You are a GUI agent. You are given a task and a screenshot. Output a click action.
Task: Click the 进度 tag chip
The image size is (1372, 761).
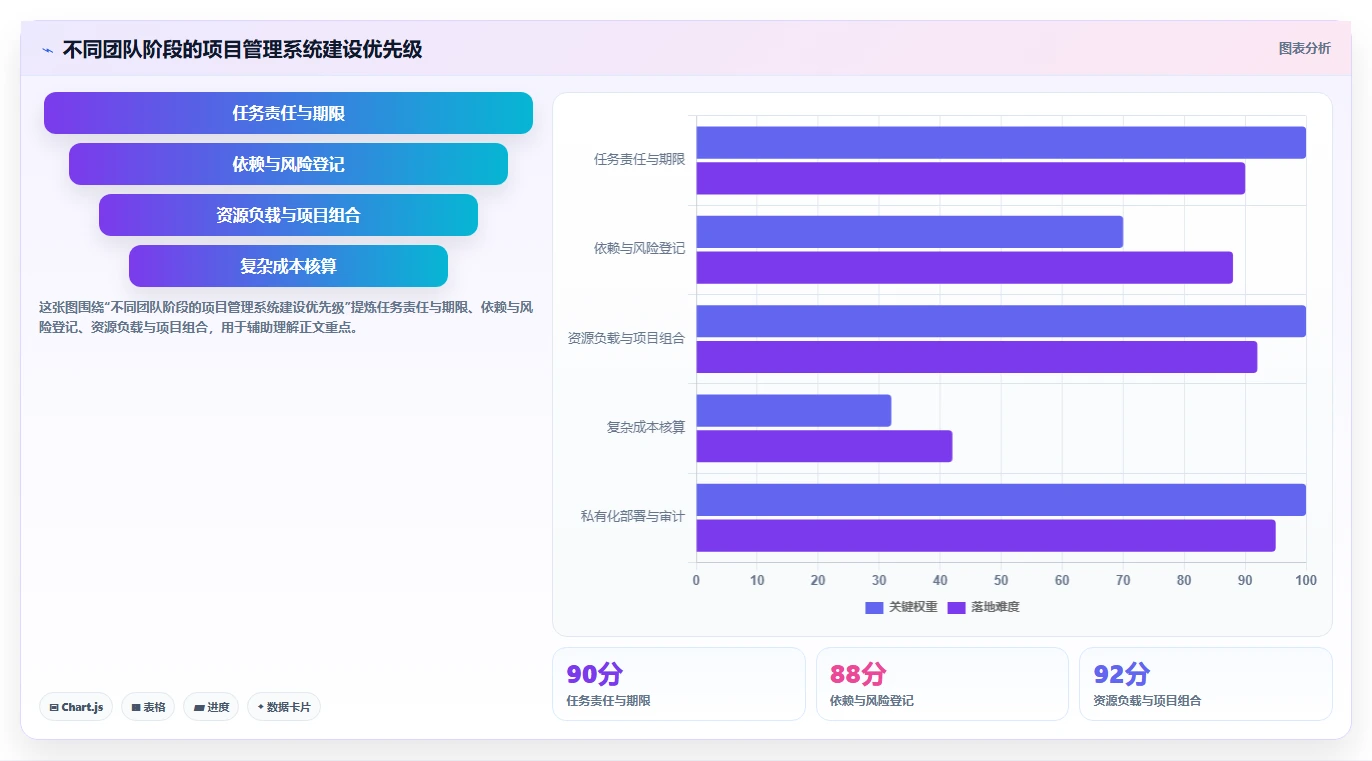[211, 707]
